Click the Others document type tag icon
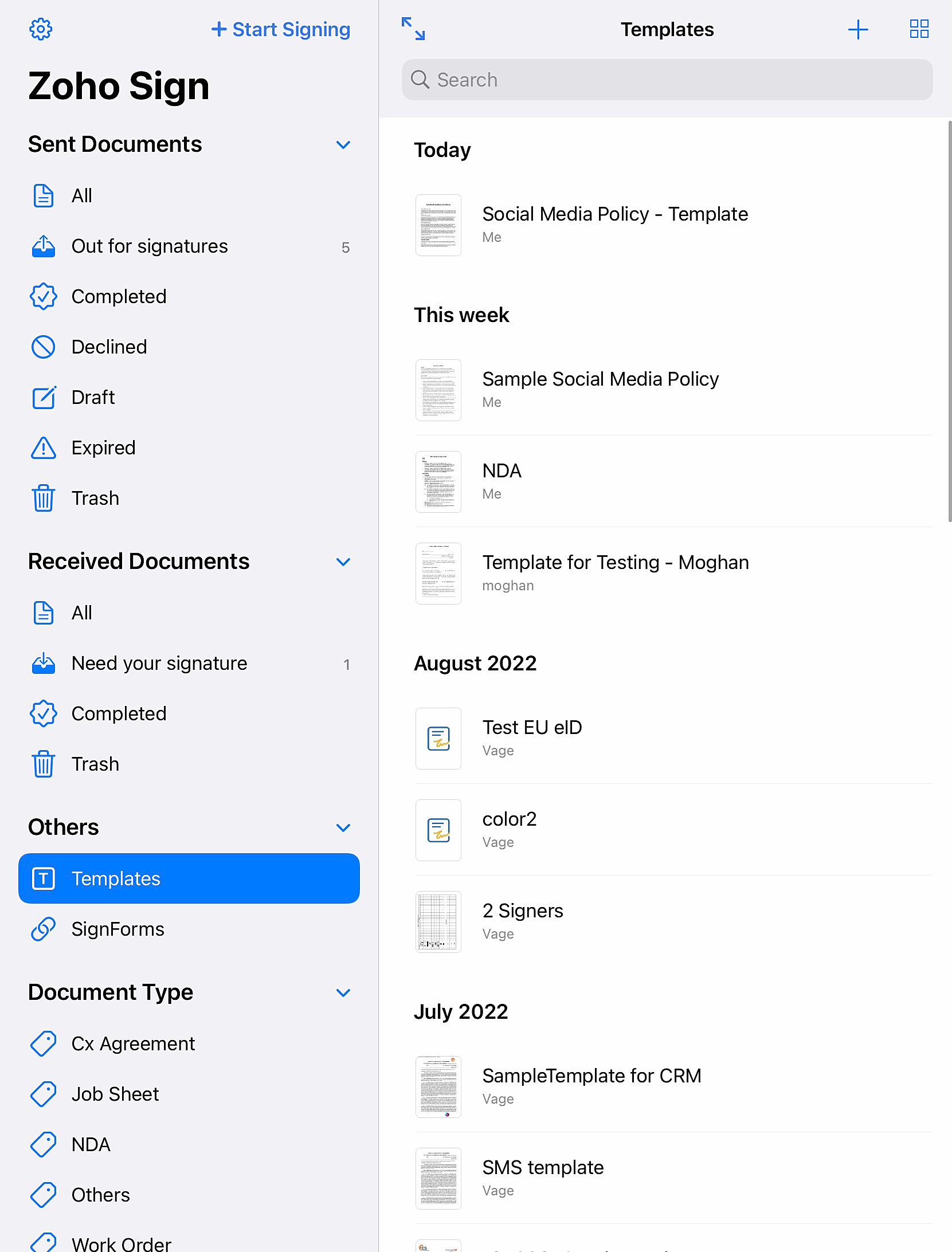The width and height of the screenshot is (952, 1252). (44, 1195)
